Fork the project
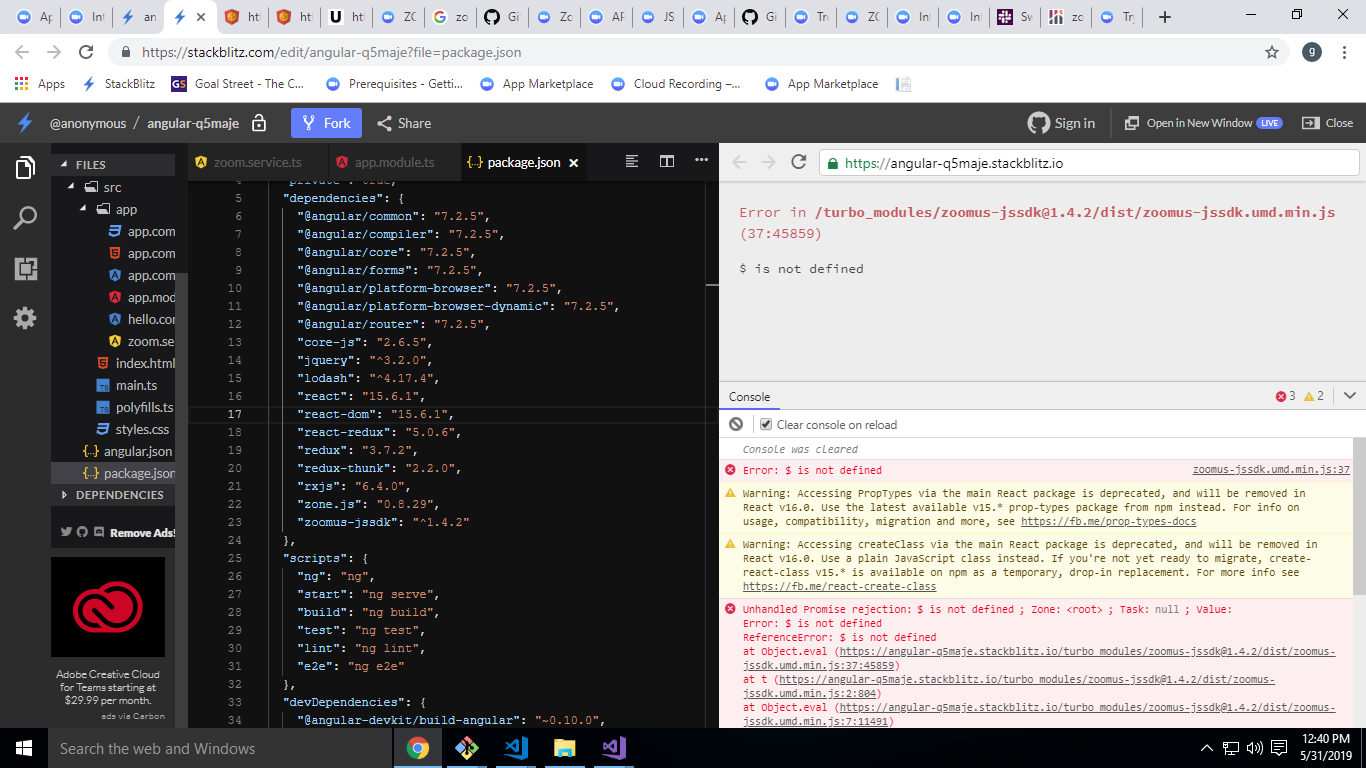Viewport: 1366px width, 768px height. tap(326, 123)
